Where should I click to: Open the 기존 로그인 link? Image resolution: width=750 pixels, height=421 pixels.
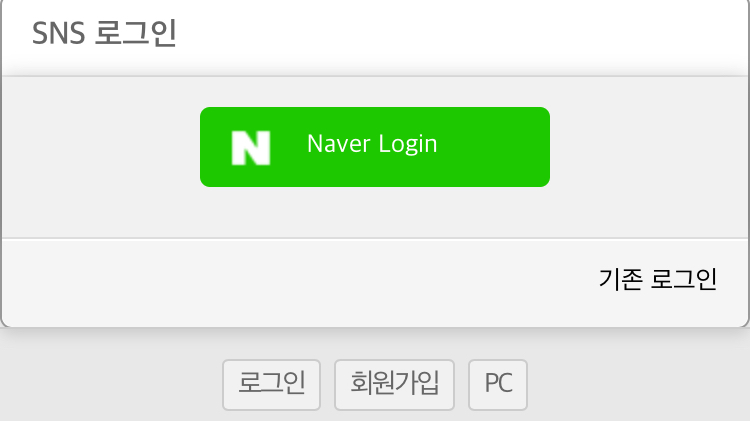[x=658, y=279]
